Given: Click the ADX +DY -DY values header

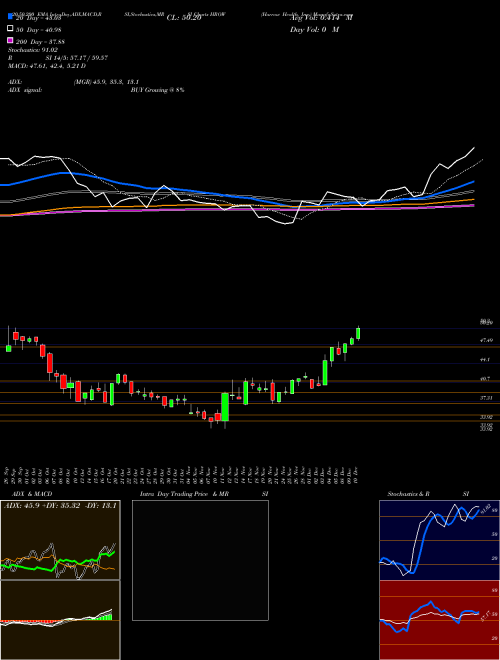Looking at the screenshot, I should pyautogui.click(x=60, y=506).
